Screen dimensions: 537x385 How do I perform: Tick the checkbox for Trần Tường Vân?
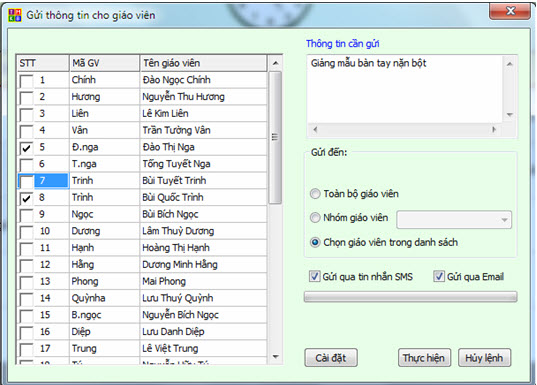tap(26, 132)
